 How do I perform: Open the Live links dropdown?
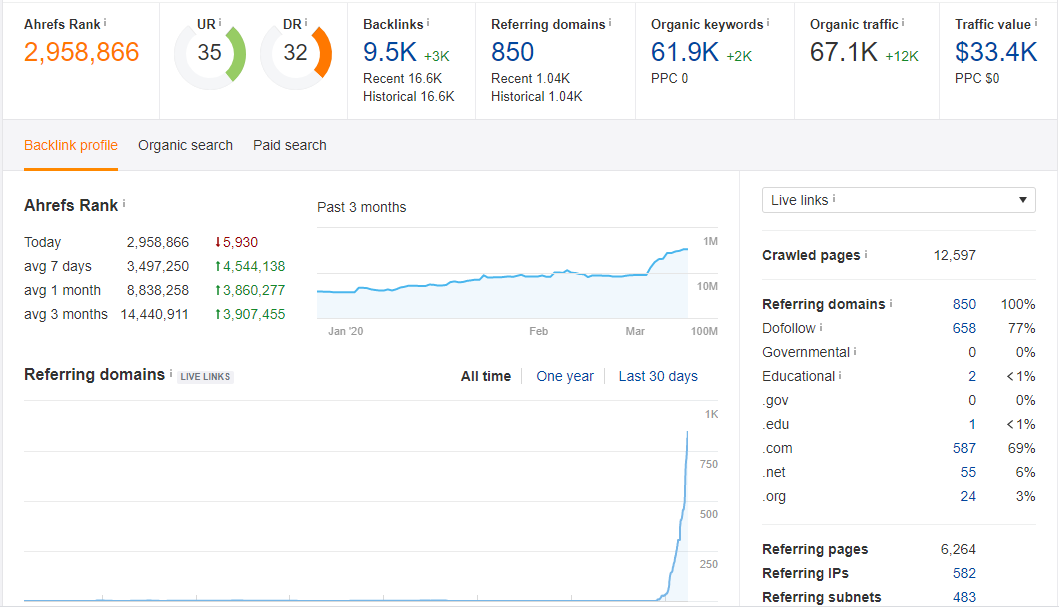pyautogui.click(x=897, y=200)
